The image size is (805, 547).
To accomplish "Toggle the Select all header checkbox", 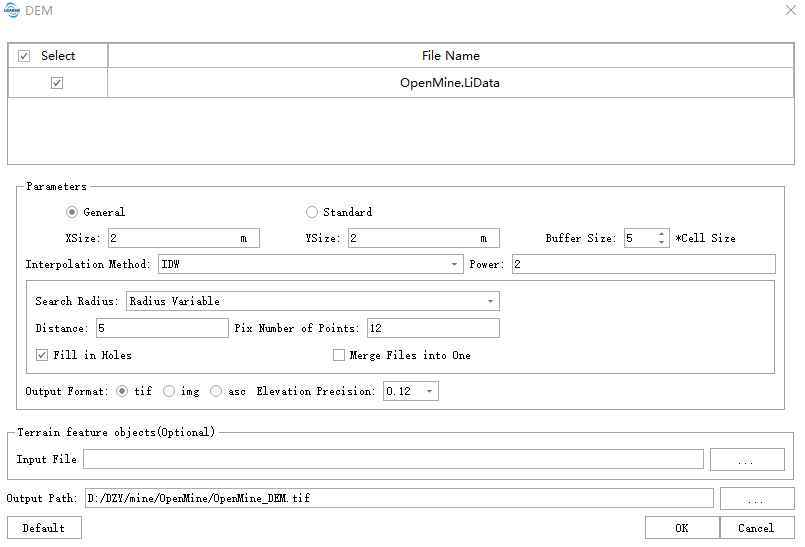I will [x=25, y=56].
